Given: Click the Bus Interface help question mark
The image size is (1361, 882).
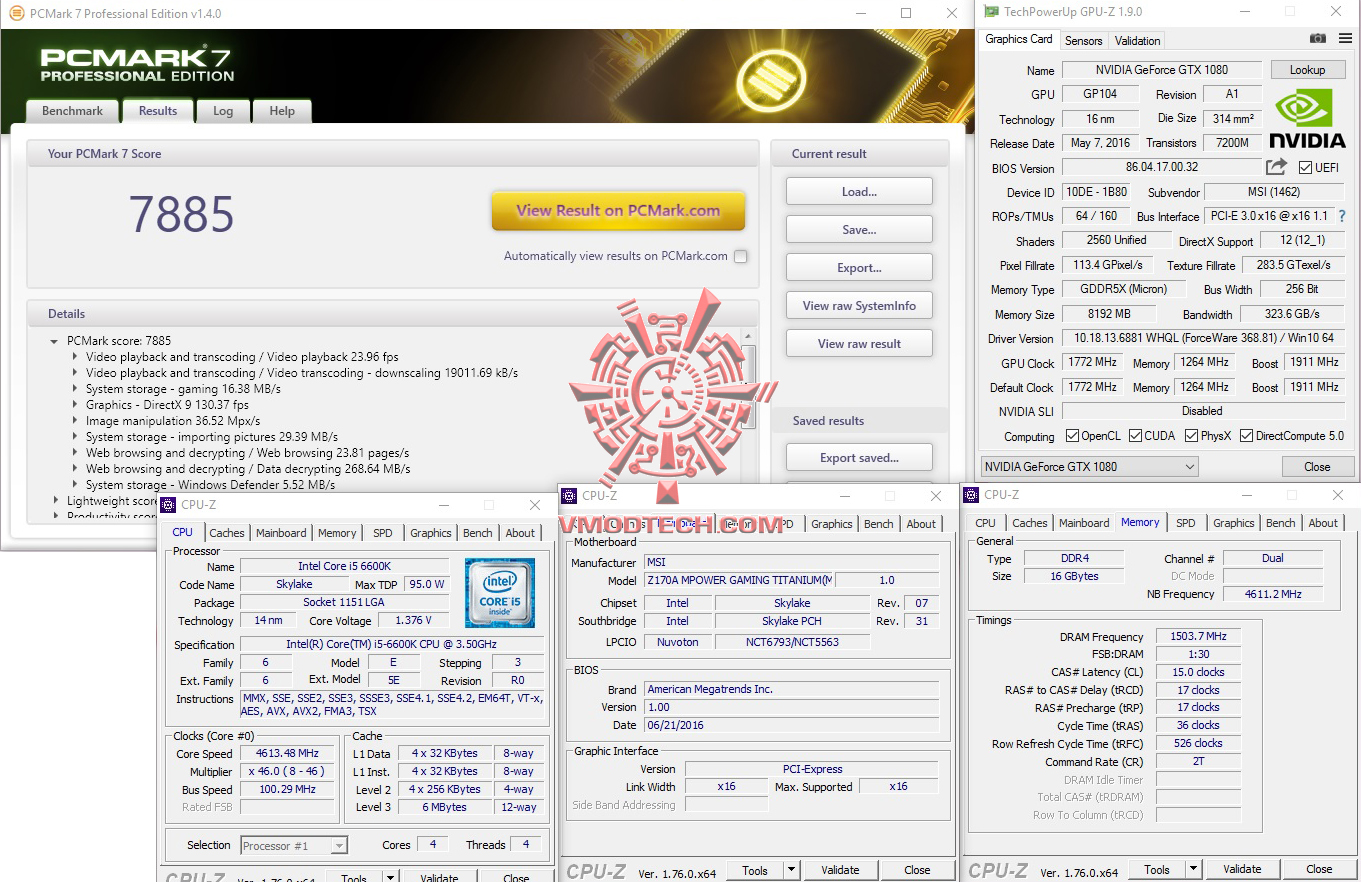Looking at the screenshot, I should [1341, 216].
